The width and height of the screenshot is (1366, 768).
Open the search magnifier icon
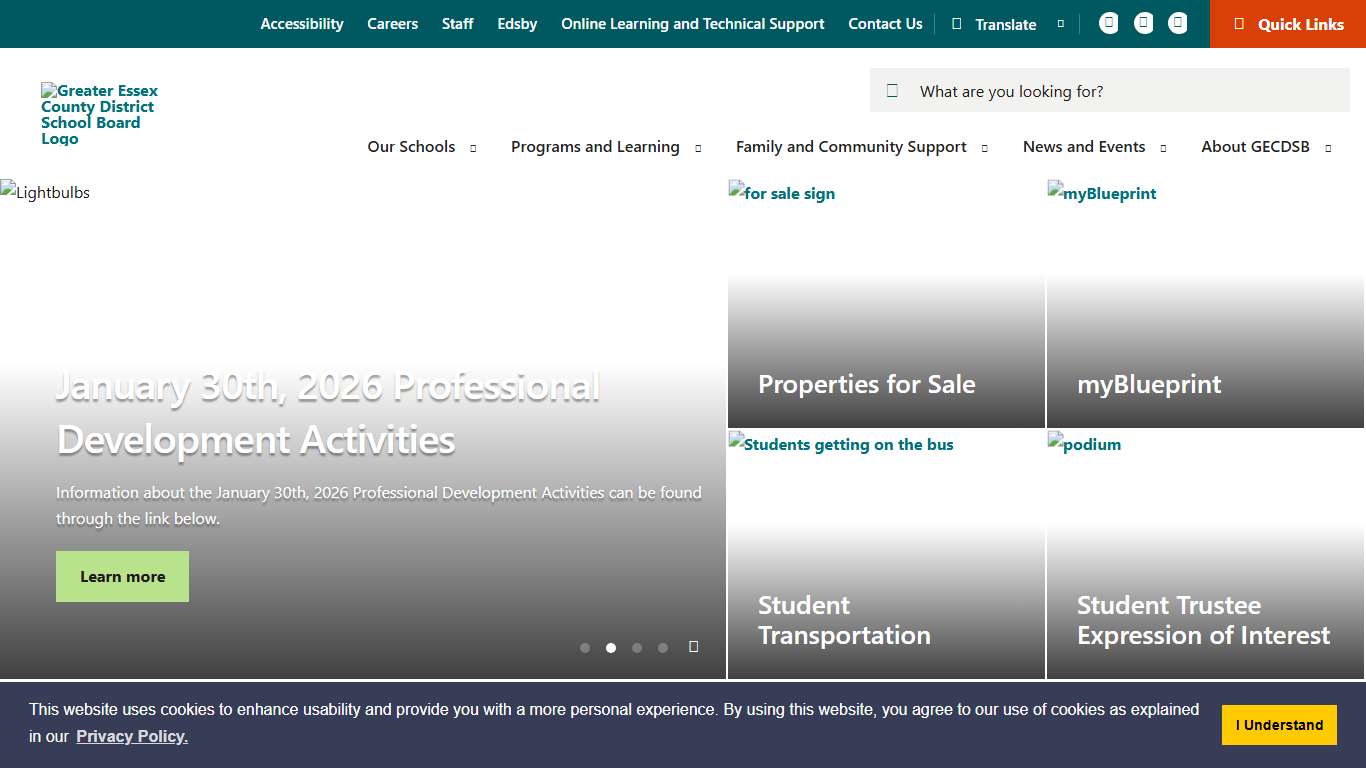[x=891, y=90]
